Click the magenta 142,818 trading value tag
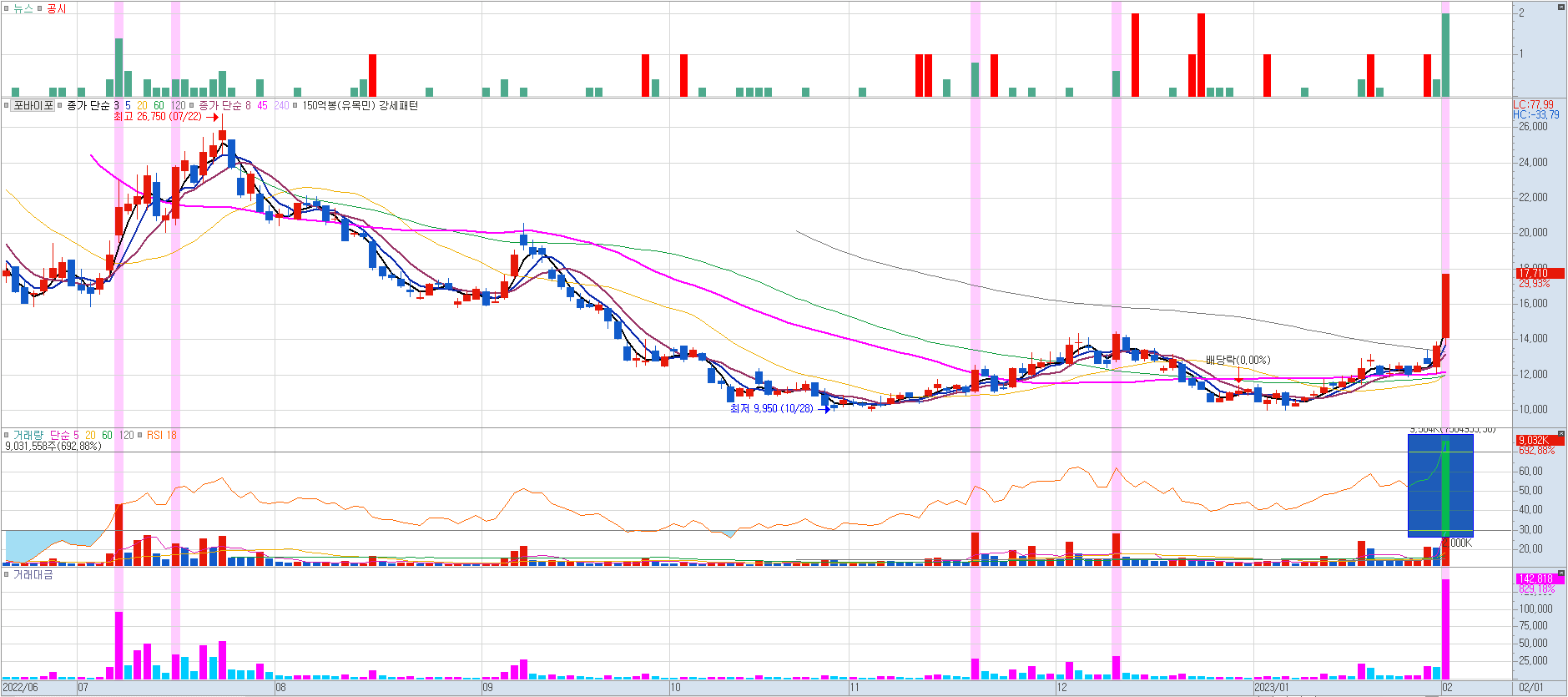Screen dimensions: 1568x697 (x=1540, y=578)
